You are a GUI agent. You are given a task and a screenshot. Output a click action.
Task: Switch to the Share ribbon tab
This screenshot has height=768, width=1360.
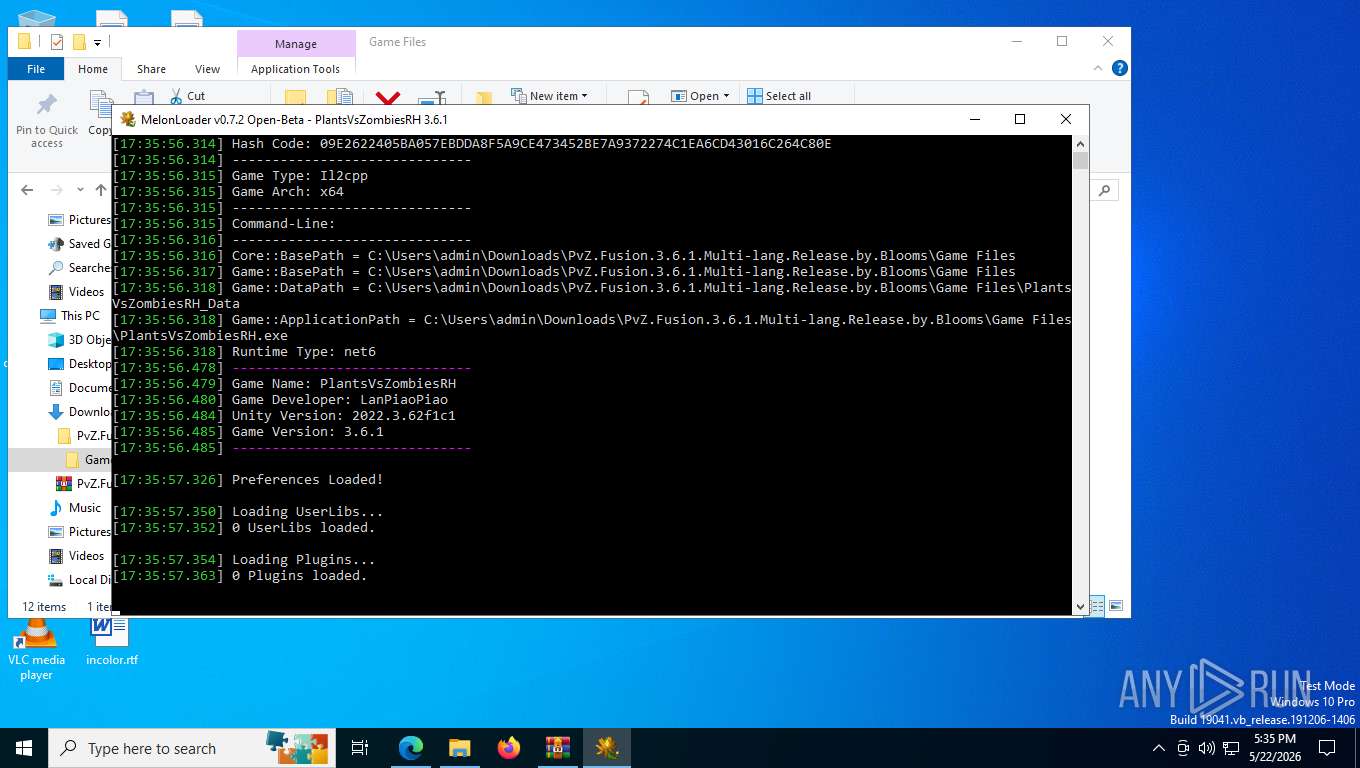(151, 69)
